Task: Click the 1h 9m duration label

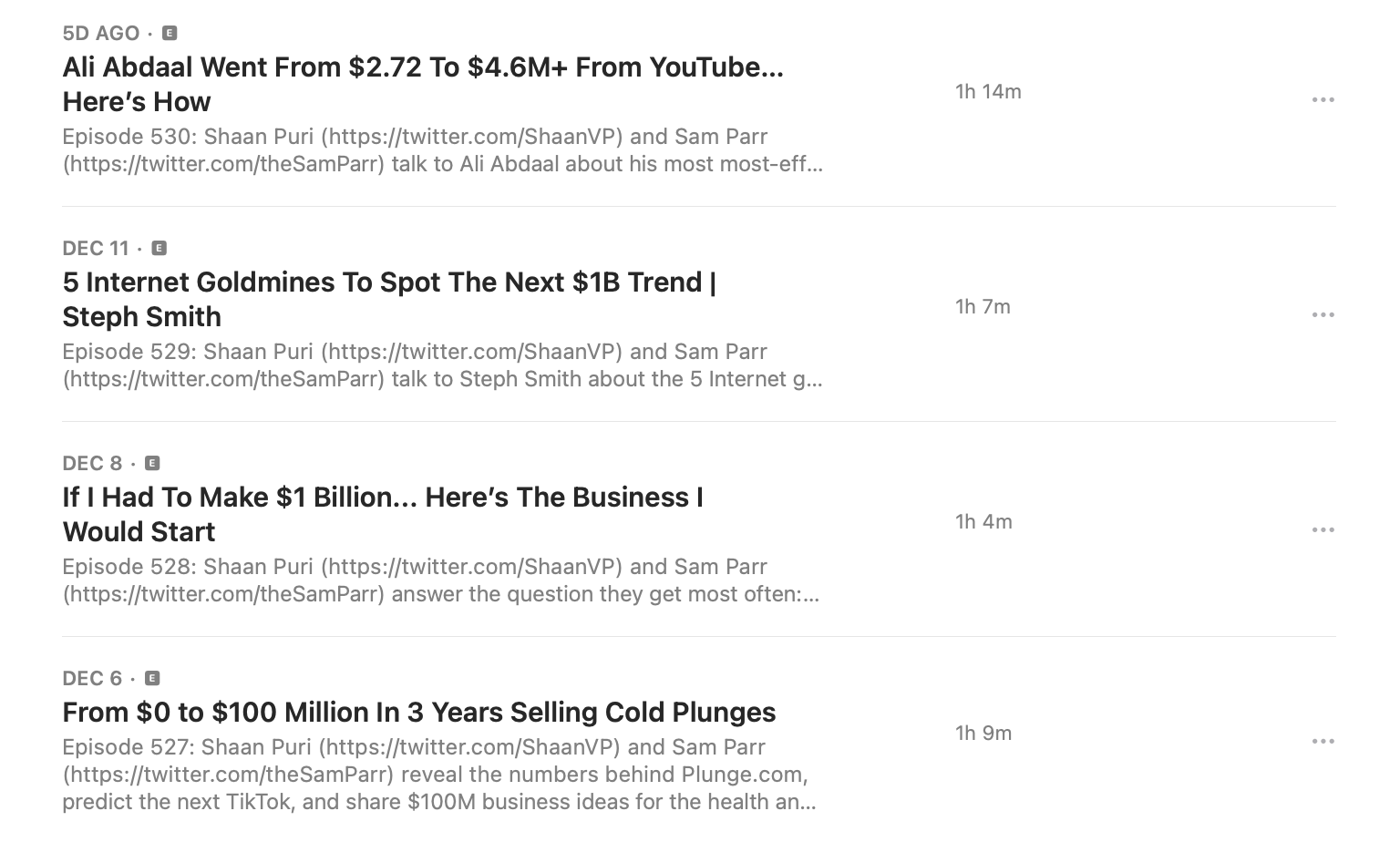Action: tap(983, 732)
